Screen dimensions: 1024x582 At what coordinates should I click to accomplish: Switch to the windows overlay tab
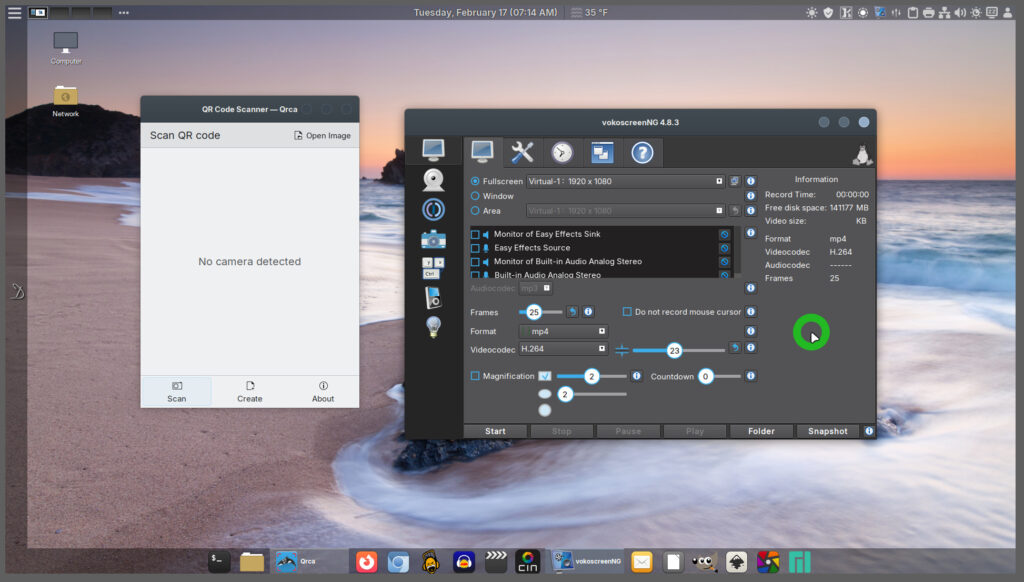[601, 152]
